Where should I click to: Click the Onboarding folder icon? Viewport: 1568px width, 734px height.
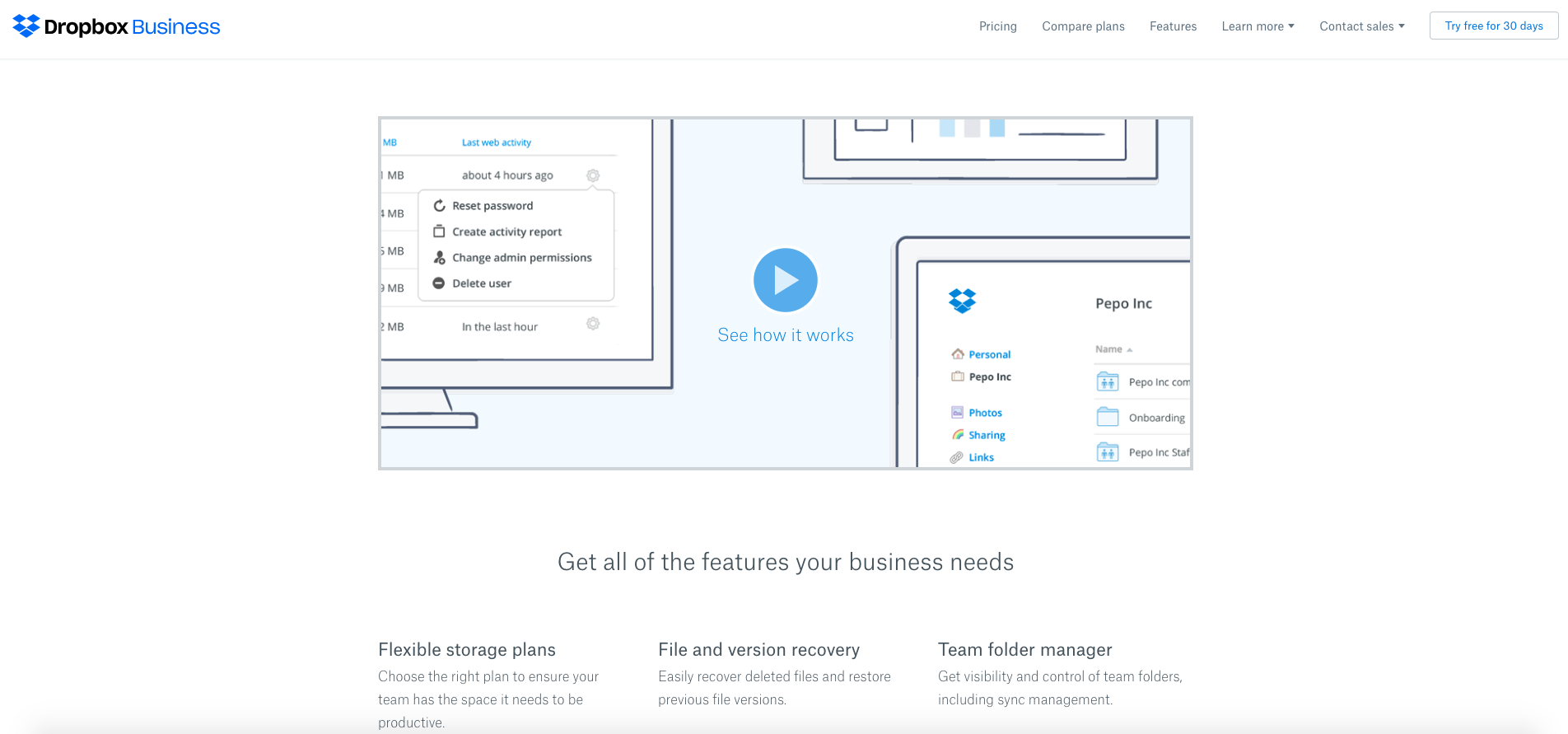click(x=1108, y=417)
